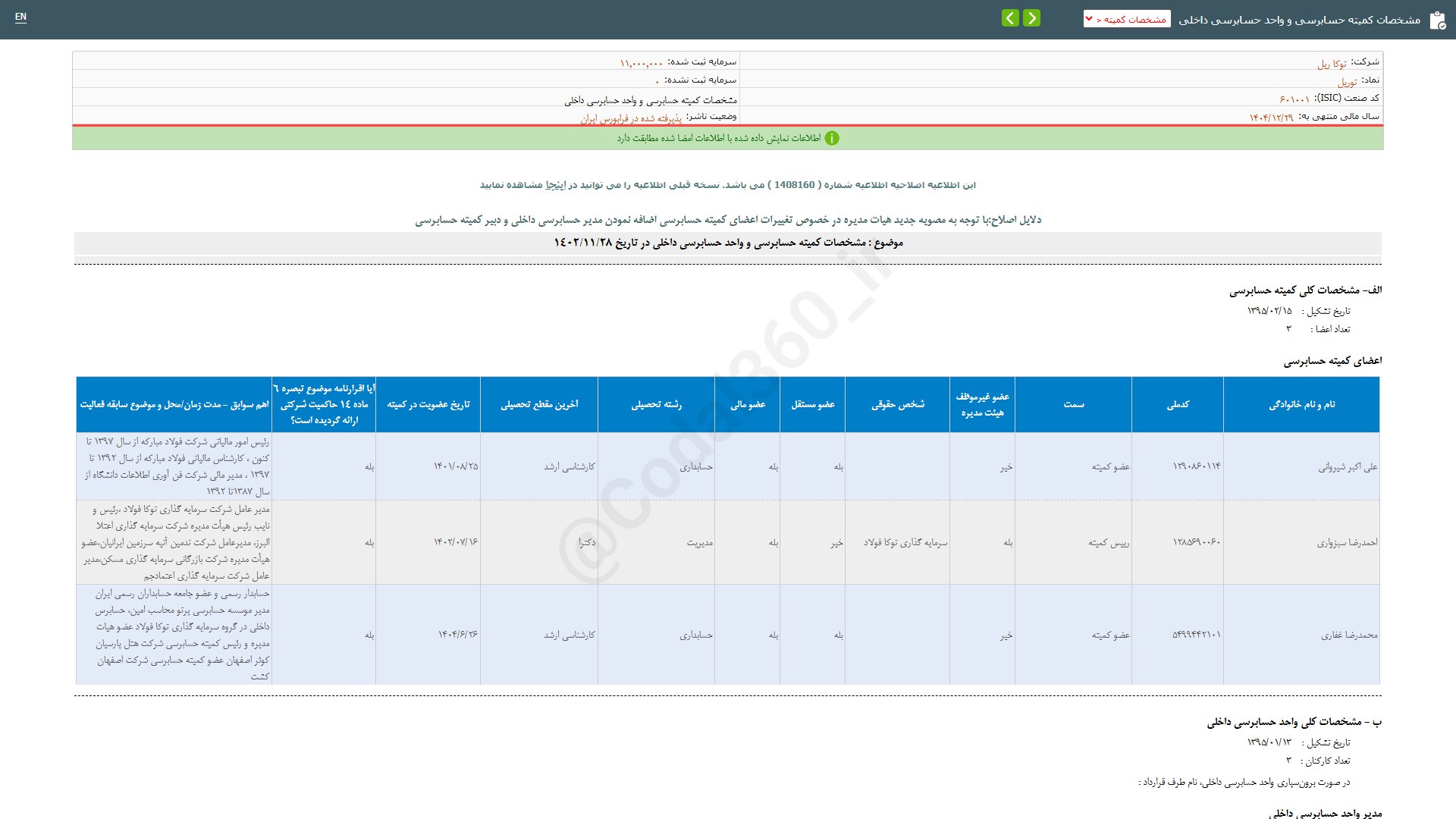Click the توریل symbol link
The image size is (1456, 819).
(x=1347, y=82)
